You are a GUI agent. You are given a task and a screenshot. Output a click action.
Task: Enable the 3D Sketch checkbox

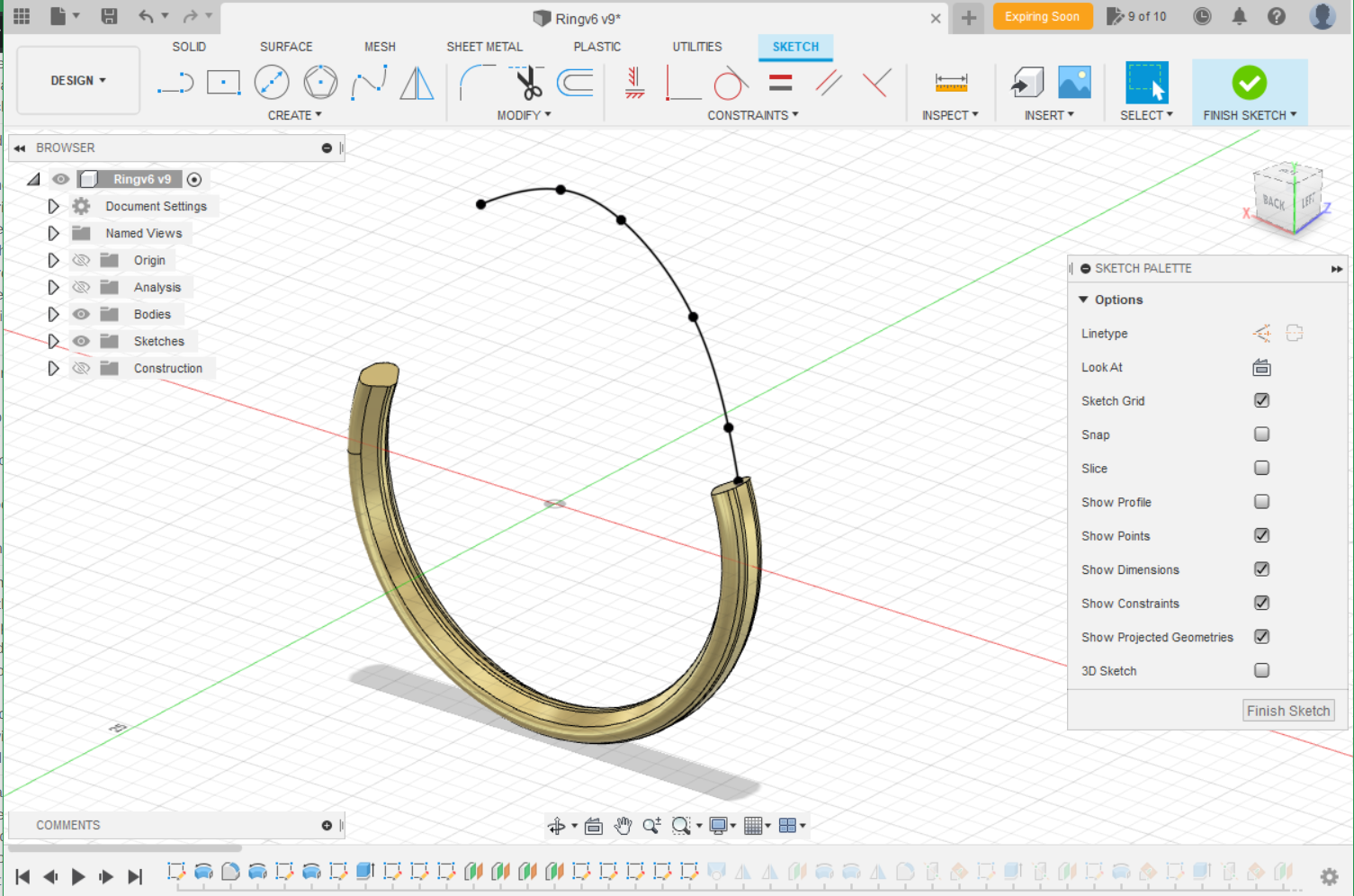[x=1261, y=670]
